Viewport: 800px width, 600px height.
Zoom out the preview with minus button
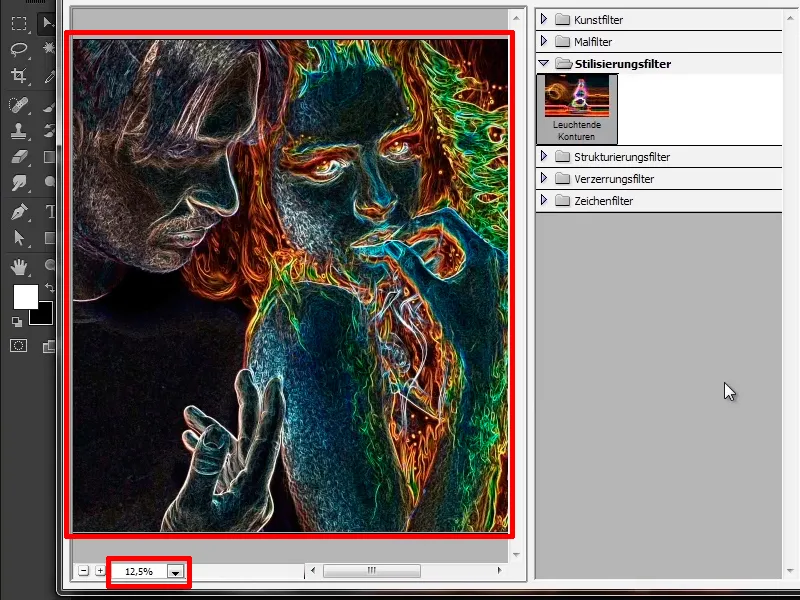pos(84,571)
